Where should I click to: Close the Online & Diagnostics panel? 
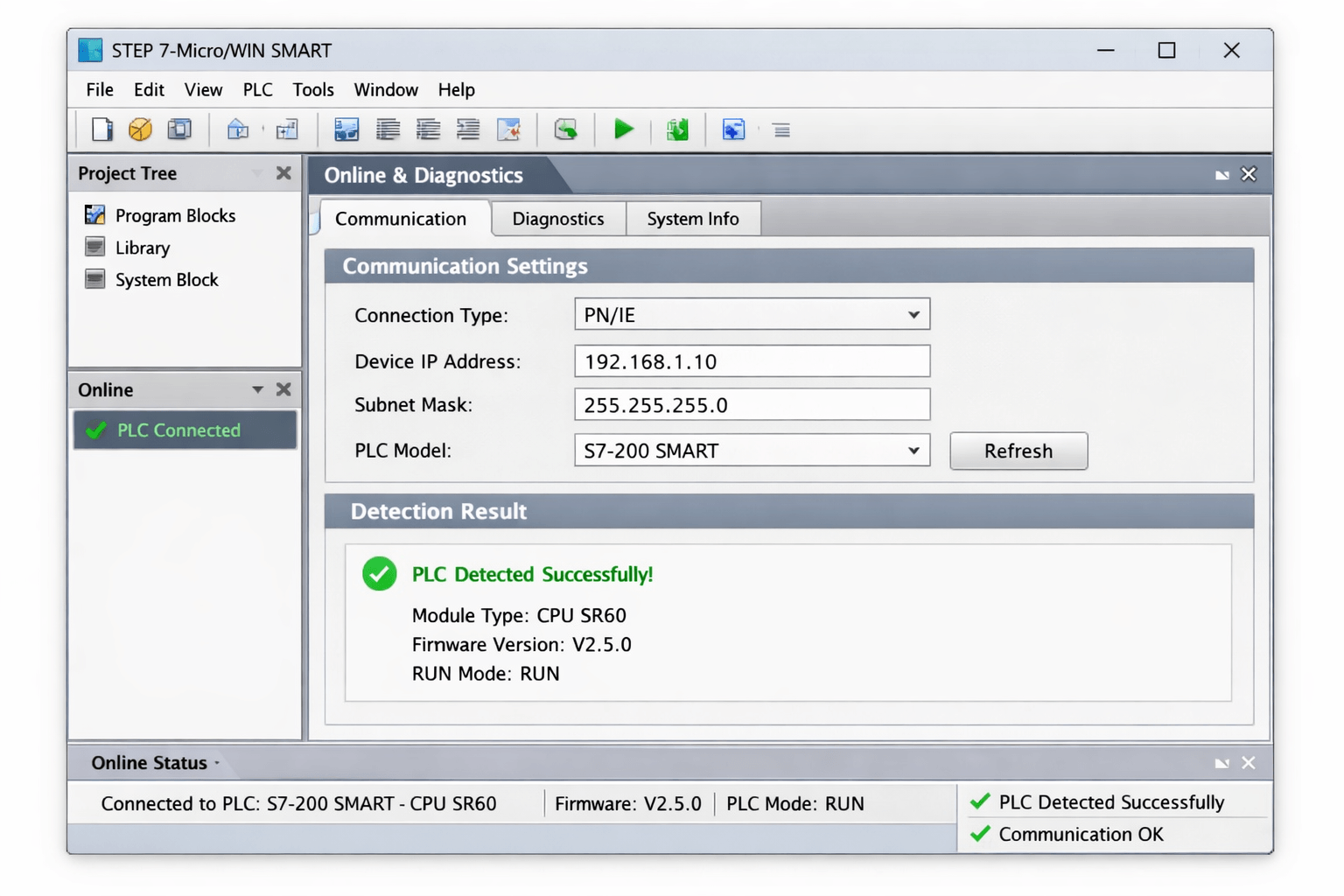pyautogui.click(x=1249, y=174)
